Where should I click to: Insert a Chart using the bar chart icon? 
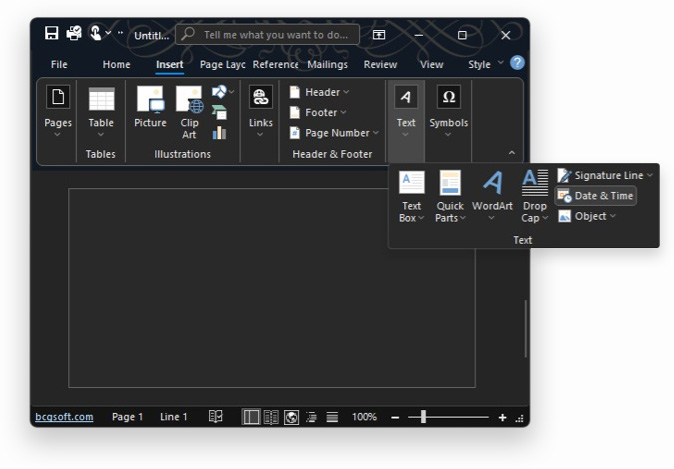[x=219, y=133]
